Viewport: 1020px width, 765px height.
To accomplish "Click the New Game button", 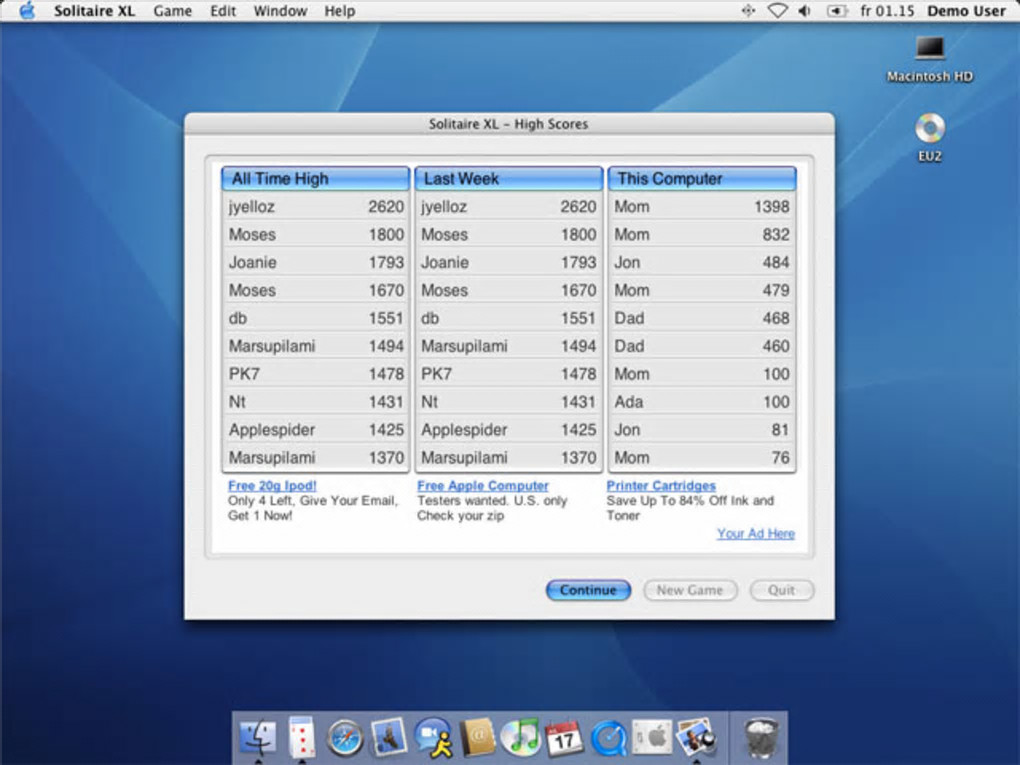I will pos(690,590).
